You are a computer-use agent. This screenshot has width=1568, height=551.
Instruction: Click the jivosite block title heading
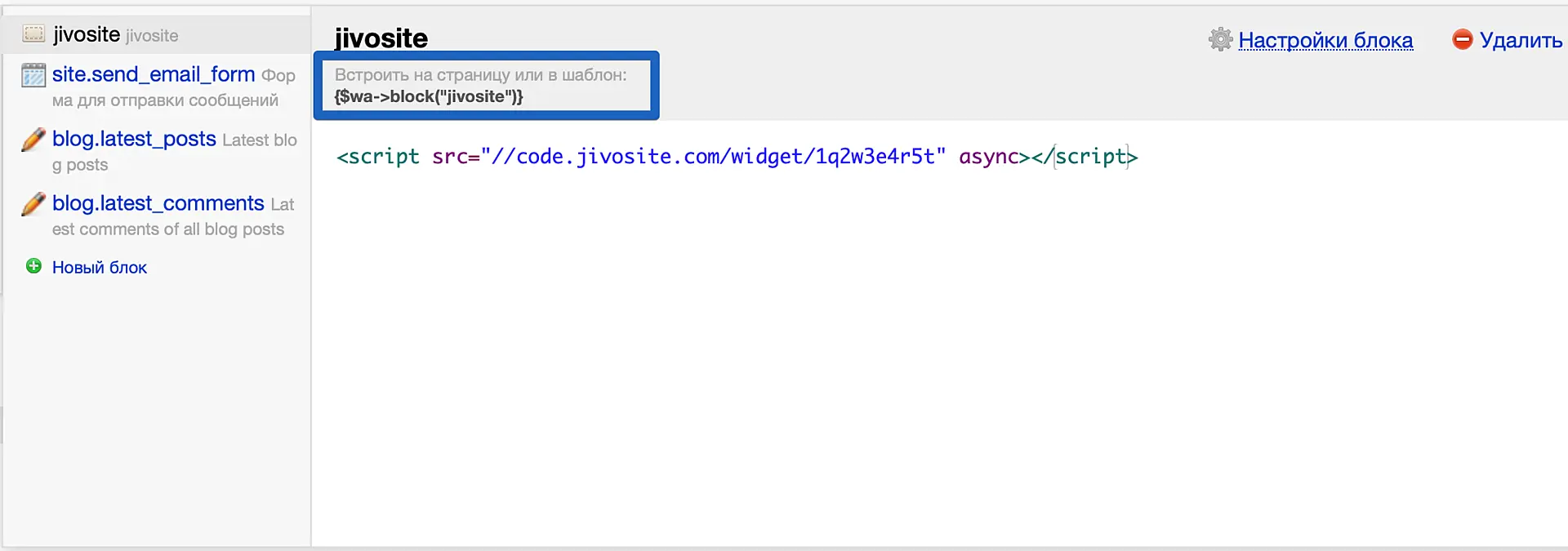[381, 38]
